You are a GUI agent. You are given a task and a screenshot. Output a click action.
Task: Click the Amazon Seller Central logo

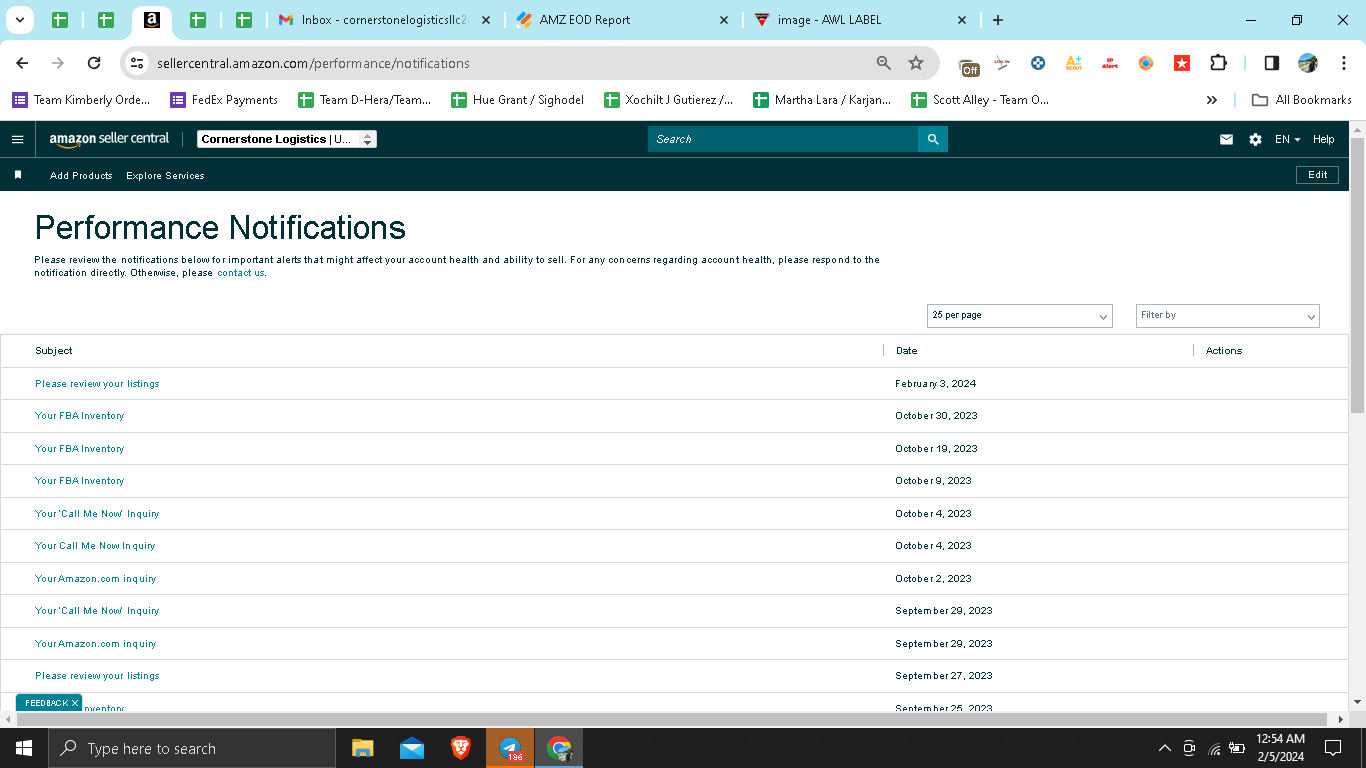coord(110,139)
